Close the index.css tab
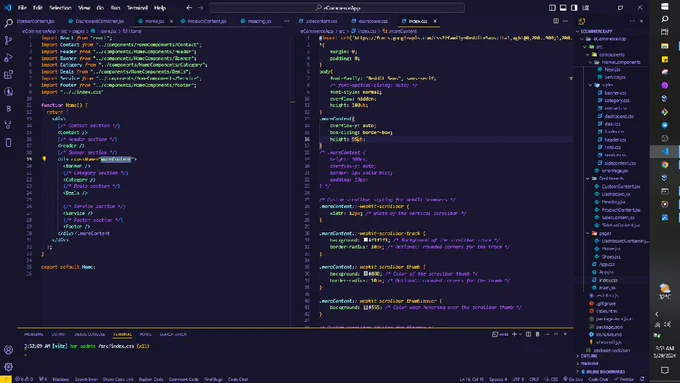680x383 pixels. pos(435,21)
